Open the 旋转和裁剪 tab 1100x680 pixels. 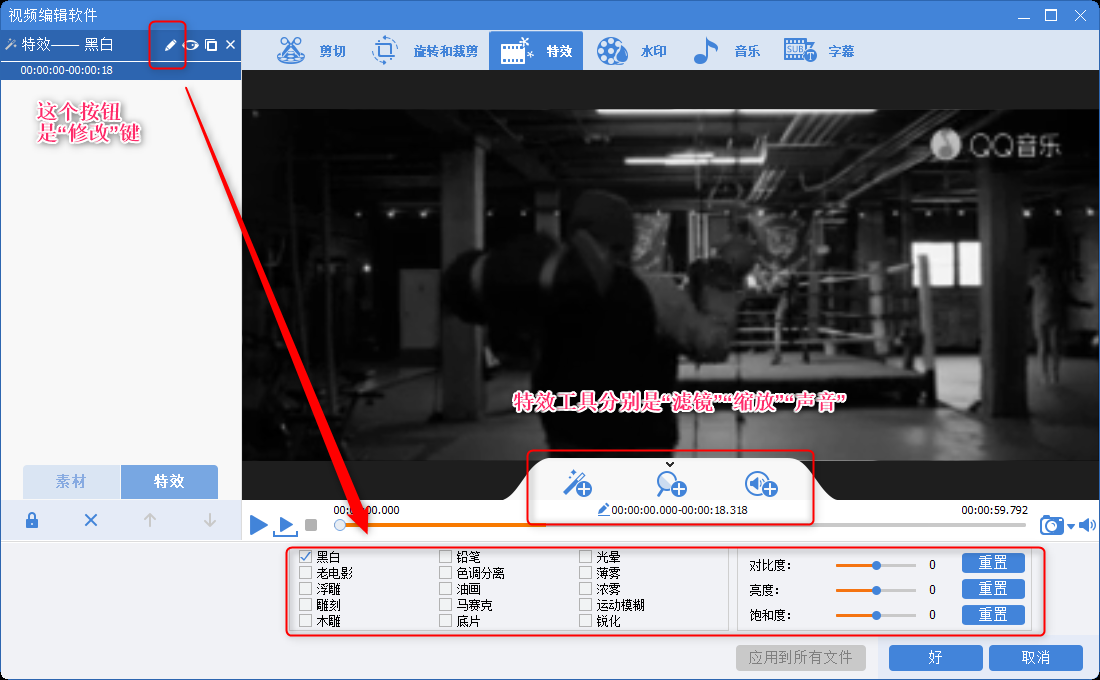click(424, 51)
